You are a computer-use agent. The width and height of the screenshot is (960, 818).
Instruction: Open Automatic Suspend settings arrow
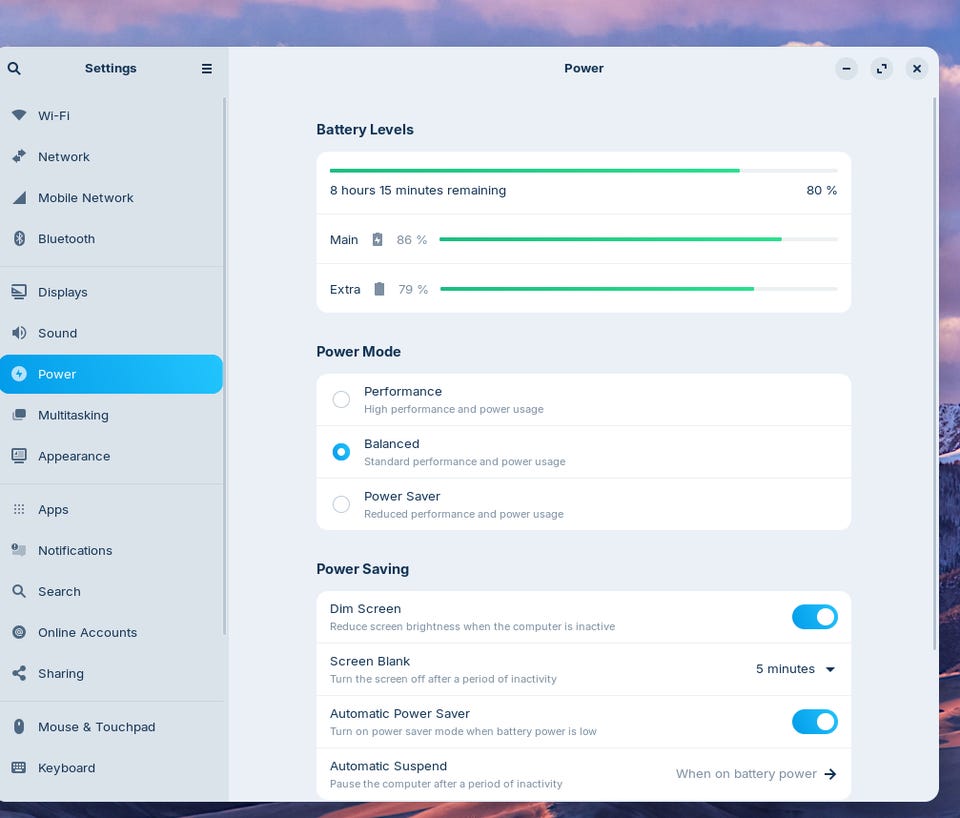[x=830, y=775]
